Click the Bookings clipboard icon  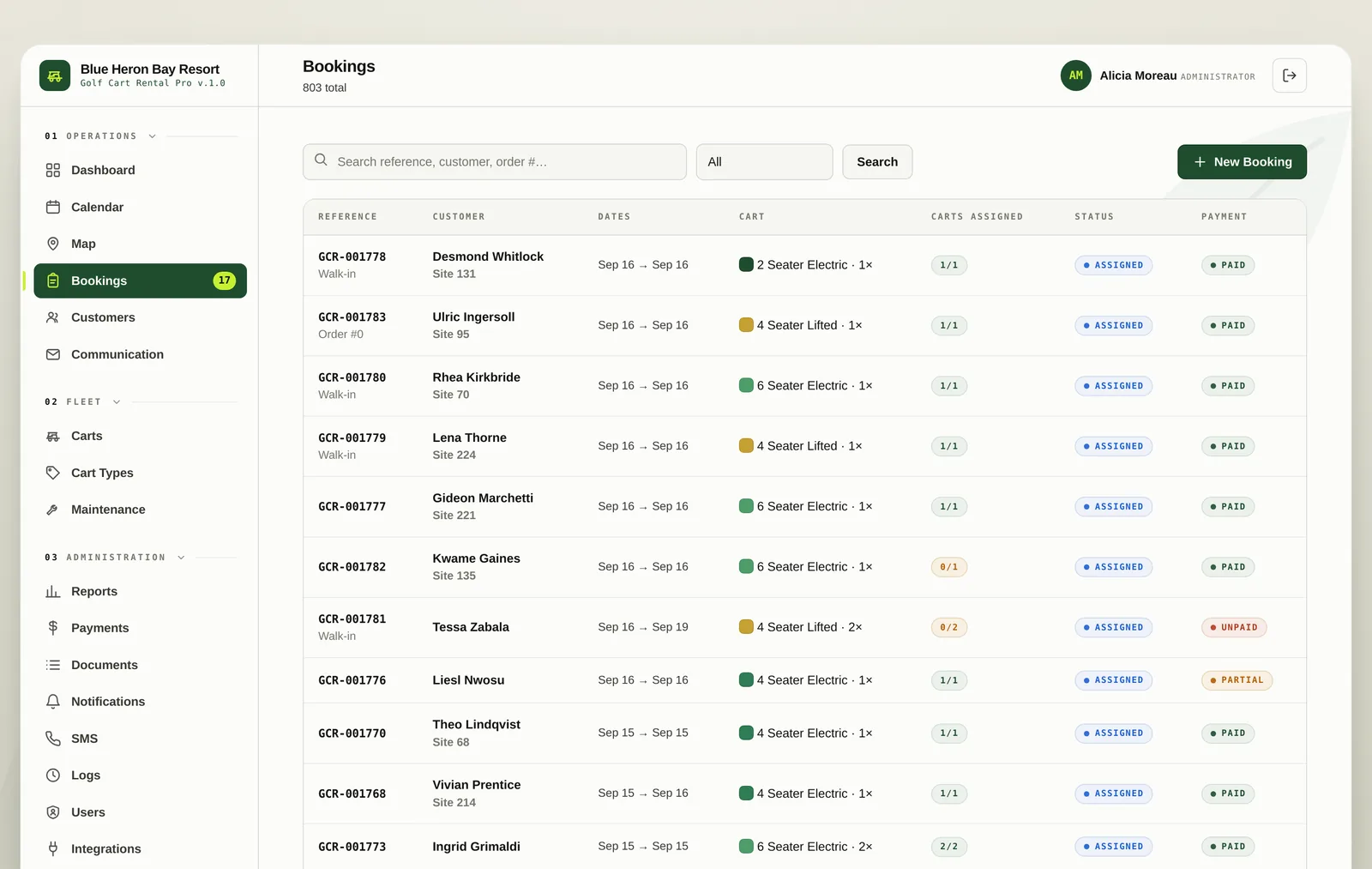click(53, 281)
